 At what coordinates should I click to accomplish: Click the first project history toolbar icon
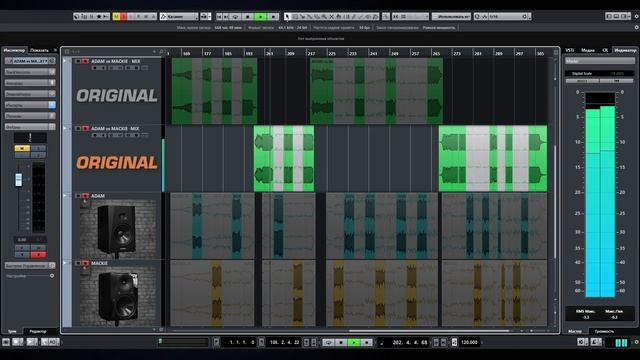[x=77, y=17]
